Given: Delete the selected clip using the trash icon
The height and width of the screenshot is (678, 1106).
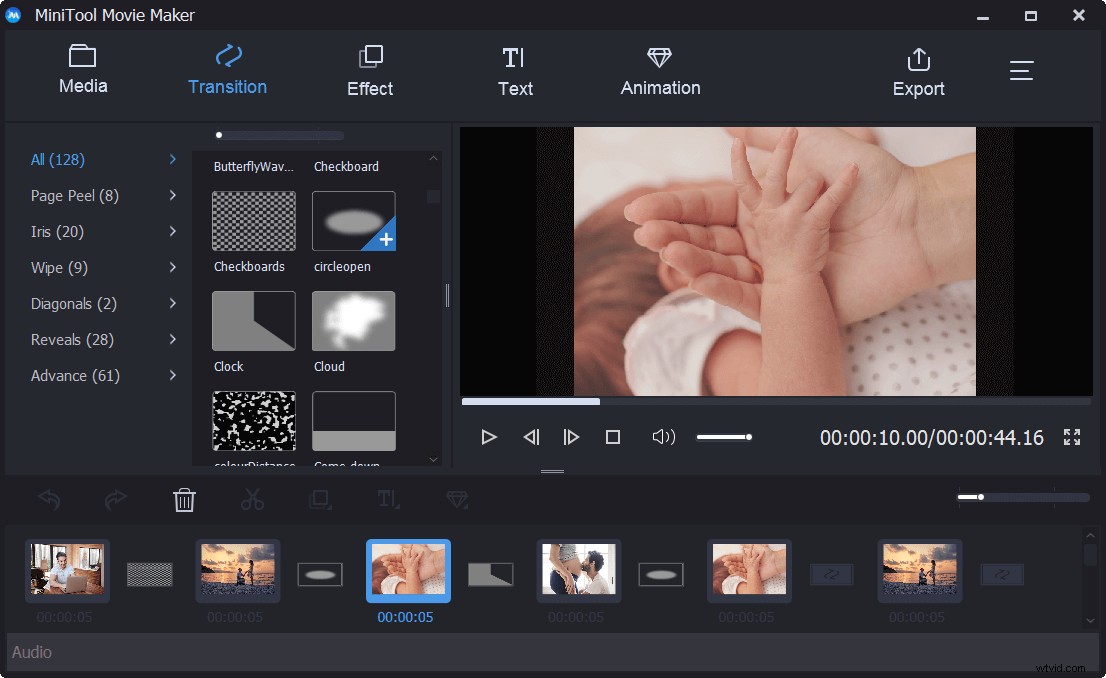Looking at the screenshot, I should pyautogui.click(x=184, y=499).
